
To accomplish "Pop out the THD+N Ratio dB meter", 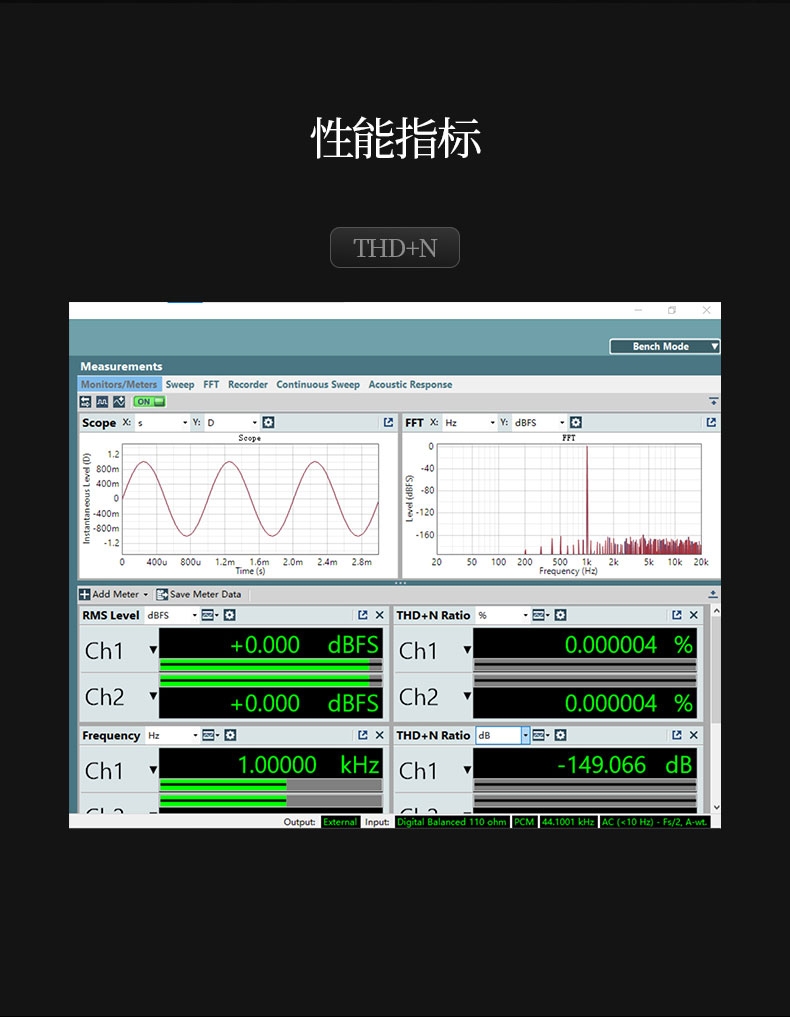I will click(x=677, y=735).
